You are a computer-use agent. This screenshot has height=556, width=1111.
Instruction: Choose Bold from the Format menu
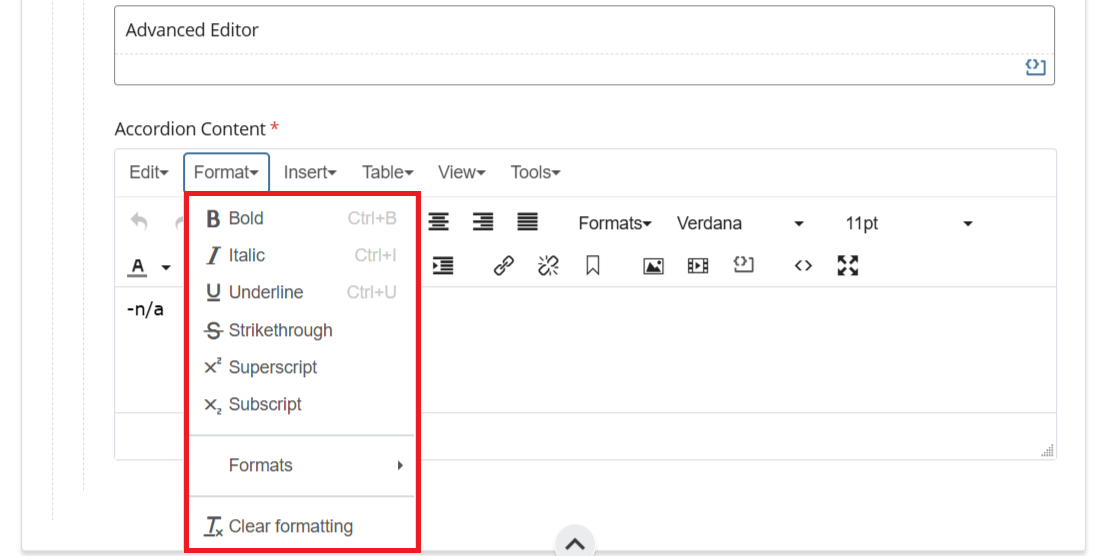[x=246, y=218]
